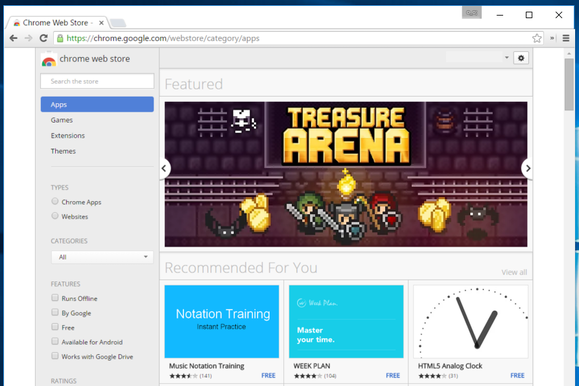Open the Treasure Arena featured banner
Viewport: 579px width, 386px height.
(x=346, y=174)
